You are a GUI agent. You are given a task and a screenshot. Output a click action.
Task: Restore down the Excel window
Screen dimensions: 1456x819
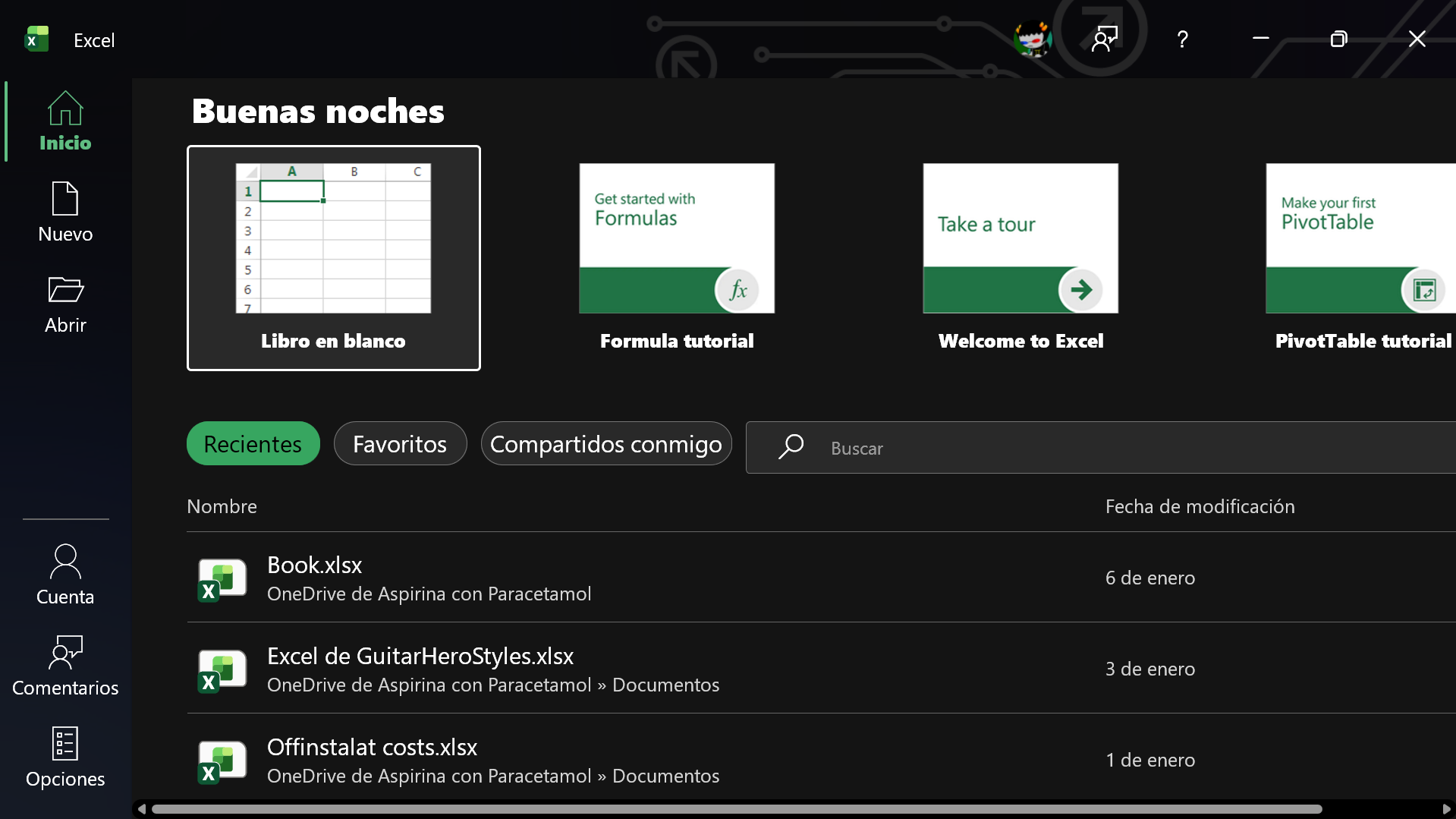pos(1338,39)
